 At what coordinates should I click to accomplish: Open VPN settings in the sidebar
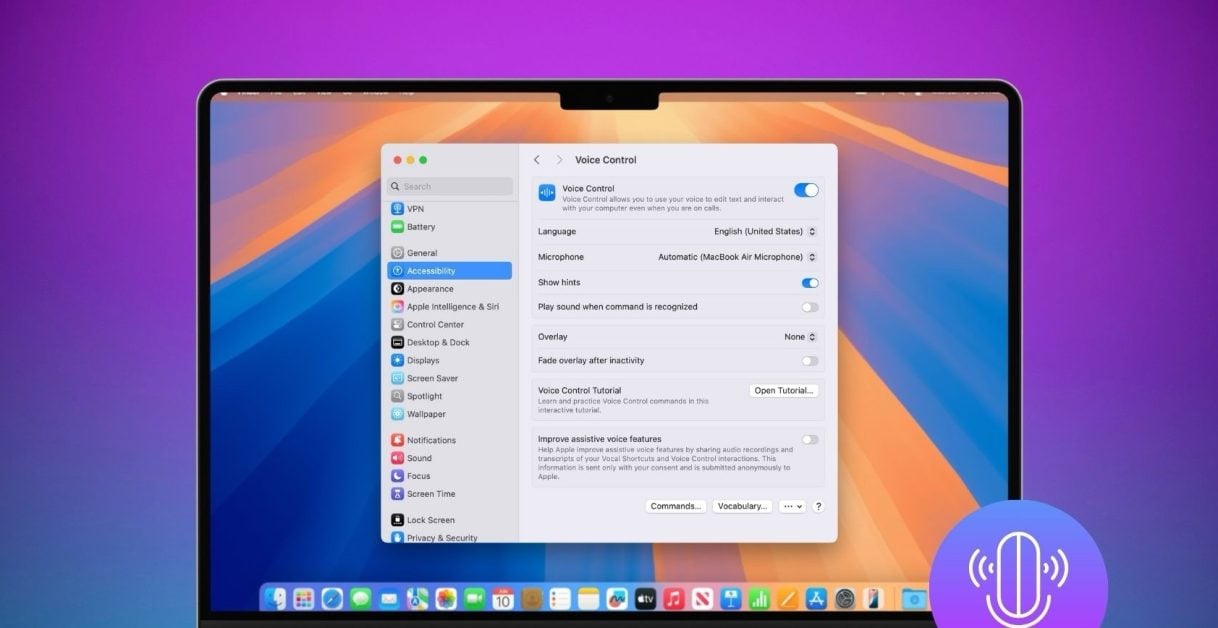click(449, 209)
